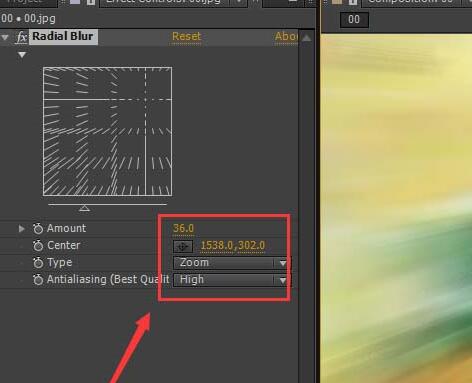This screenshot has width=472, height=383.
Task: Open About for Radial Blur
Action: [x=286, y=36]
